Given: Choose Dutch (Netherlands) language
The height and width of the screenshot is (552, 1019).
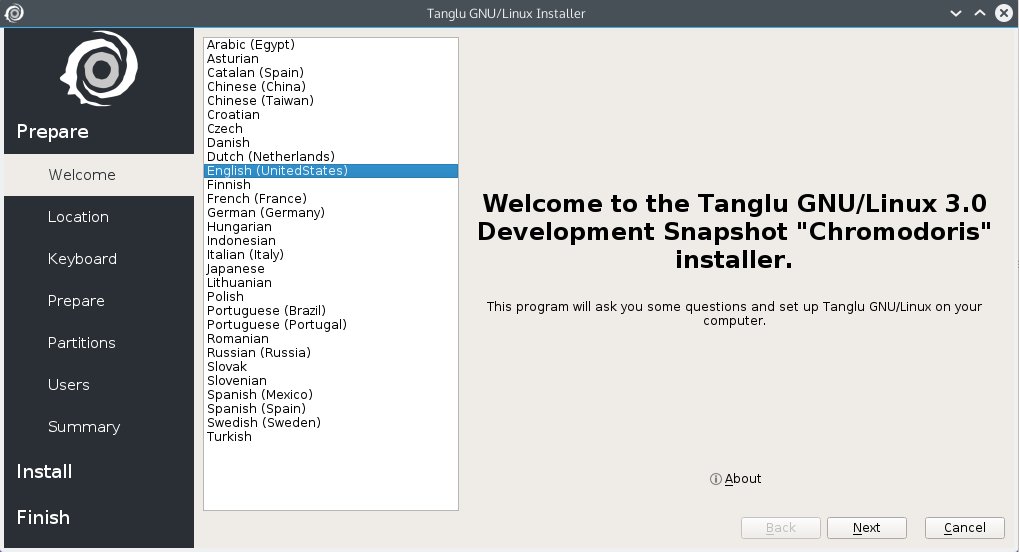Looking at the screenshot, I should 331,157.
